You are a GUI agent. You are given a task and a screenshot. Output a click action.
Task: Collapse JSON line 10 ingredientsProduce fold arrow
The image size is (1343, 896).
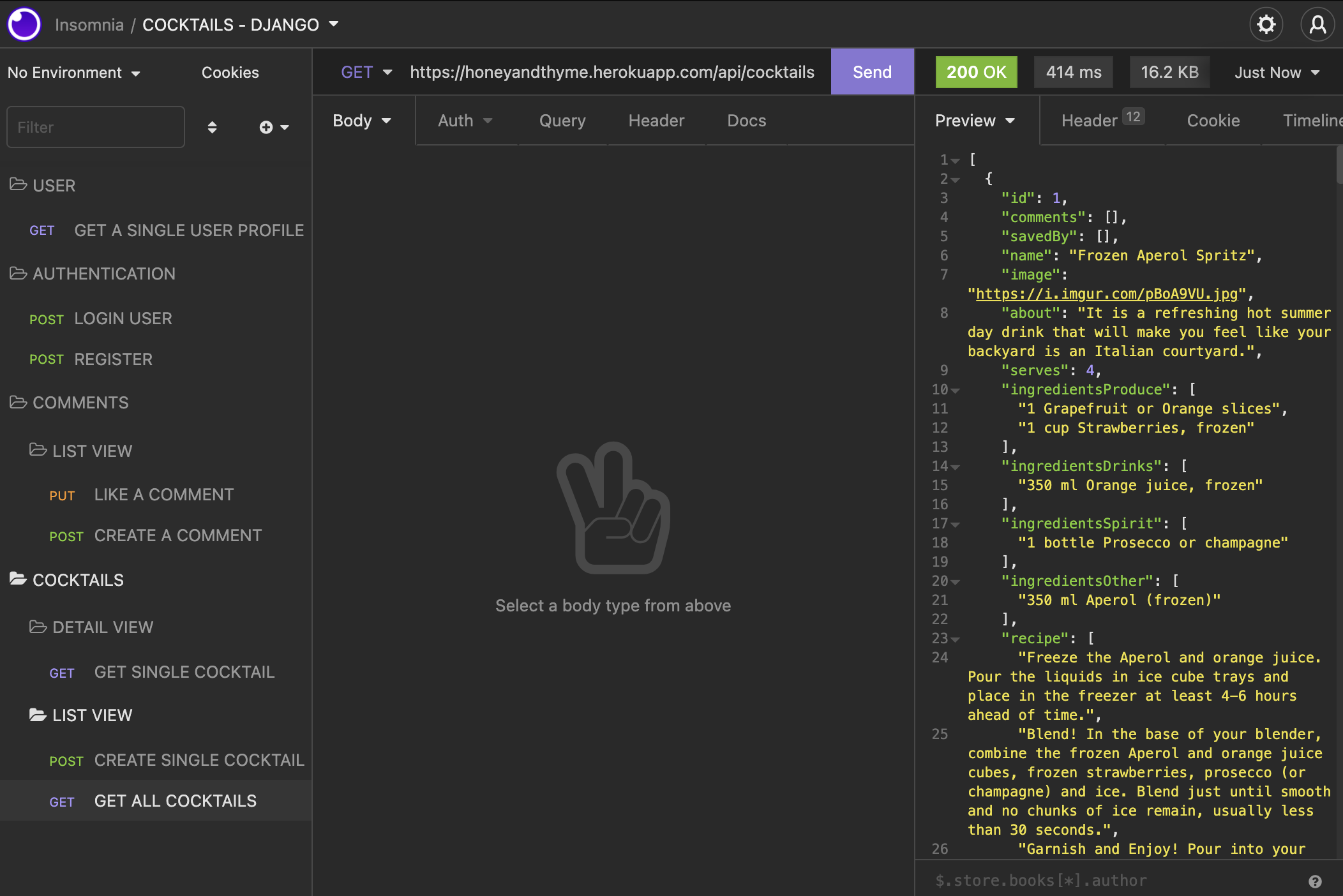click(956, 390)
